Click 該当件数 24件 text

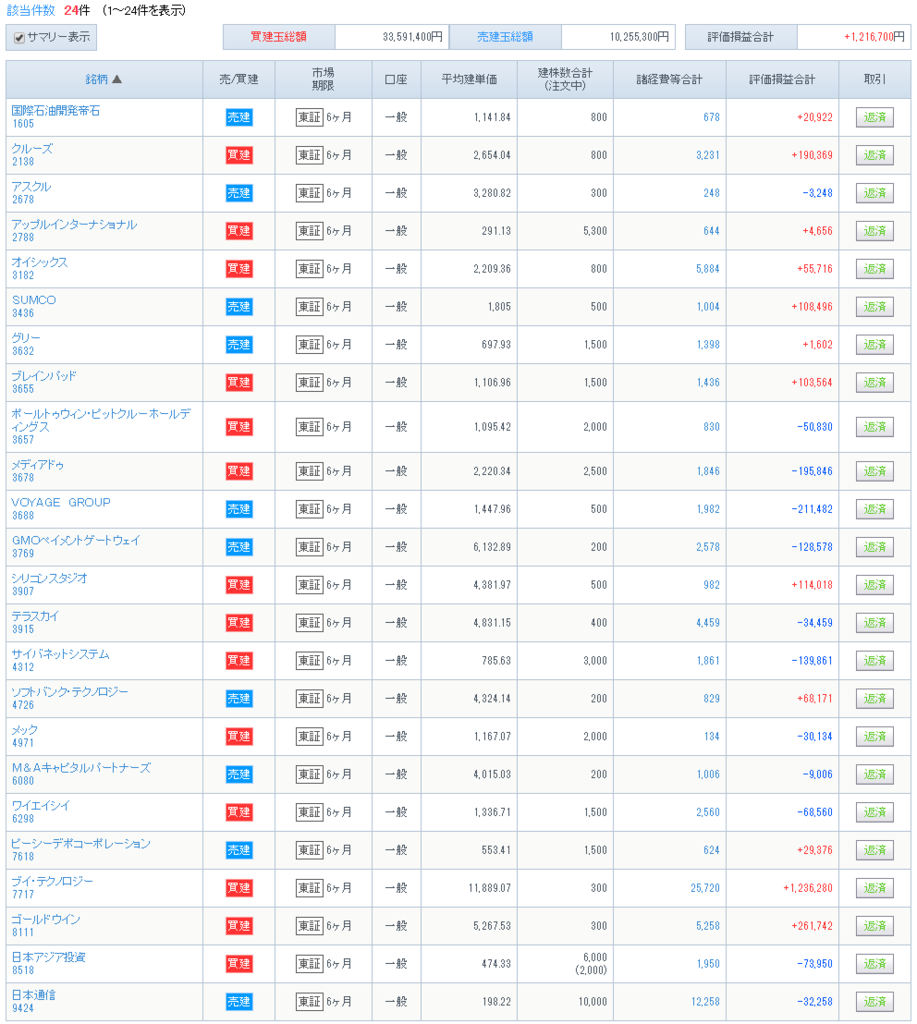coord(48,10)
